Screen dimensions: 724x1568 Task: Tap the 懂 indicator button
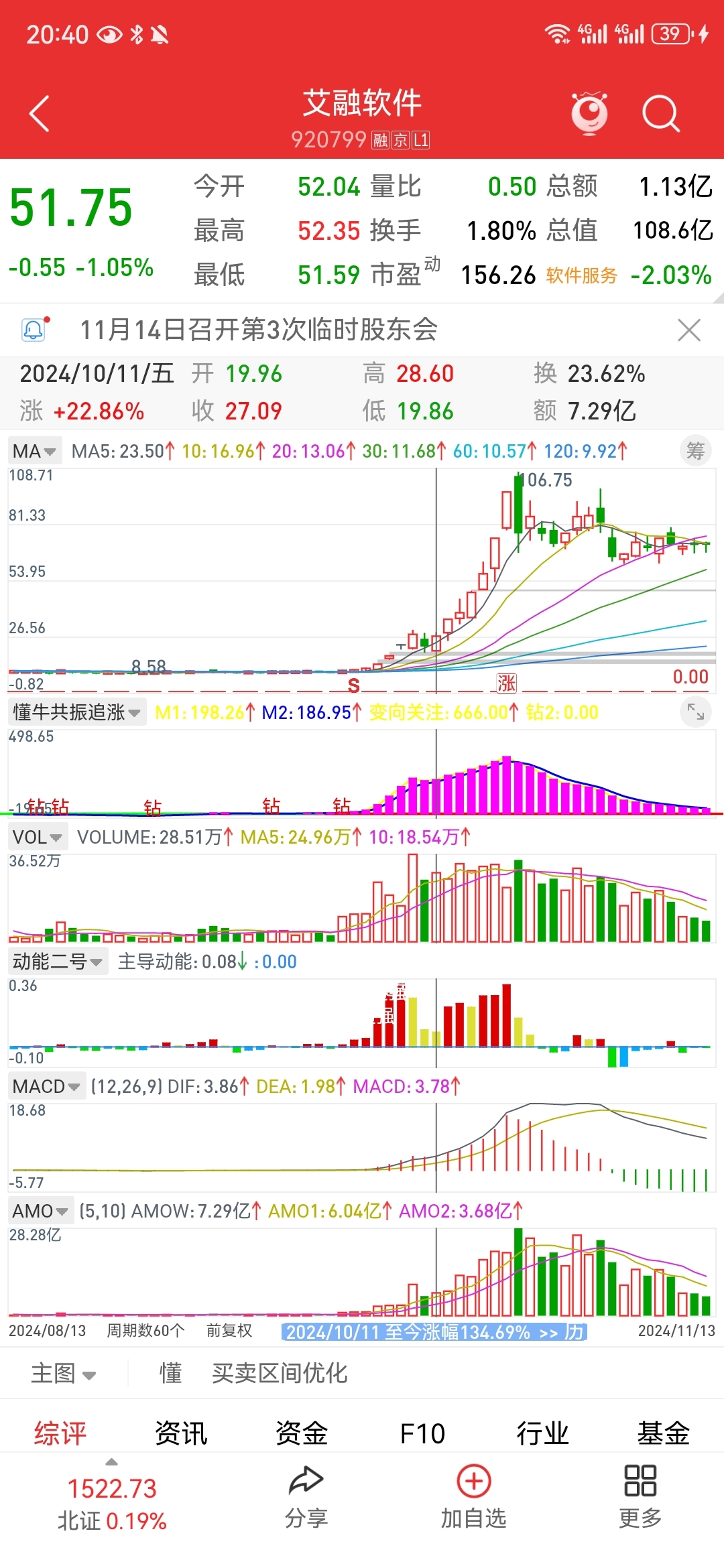pyautogui.click(x=170, y=1373)
